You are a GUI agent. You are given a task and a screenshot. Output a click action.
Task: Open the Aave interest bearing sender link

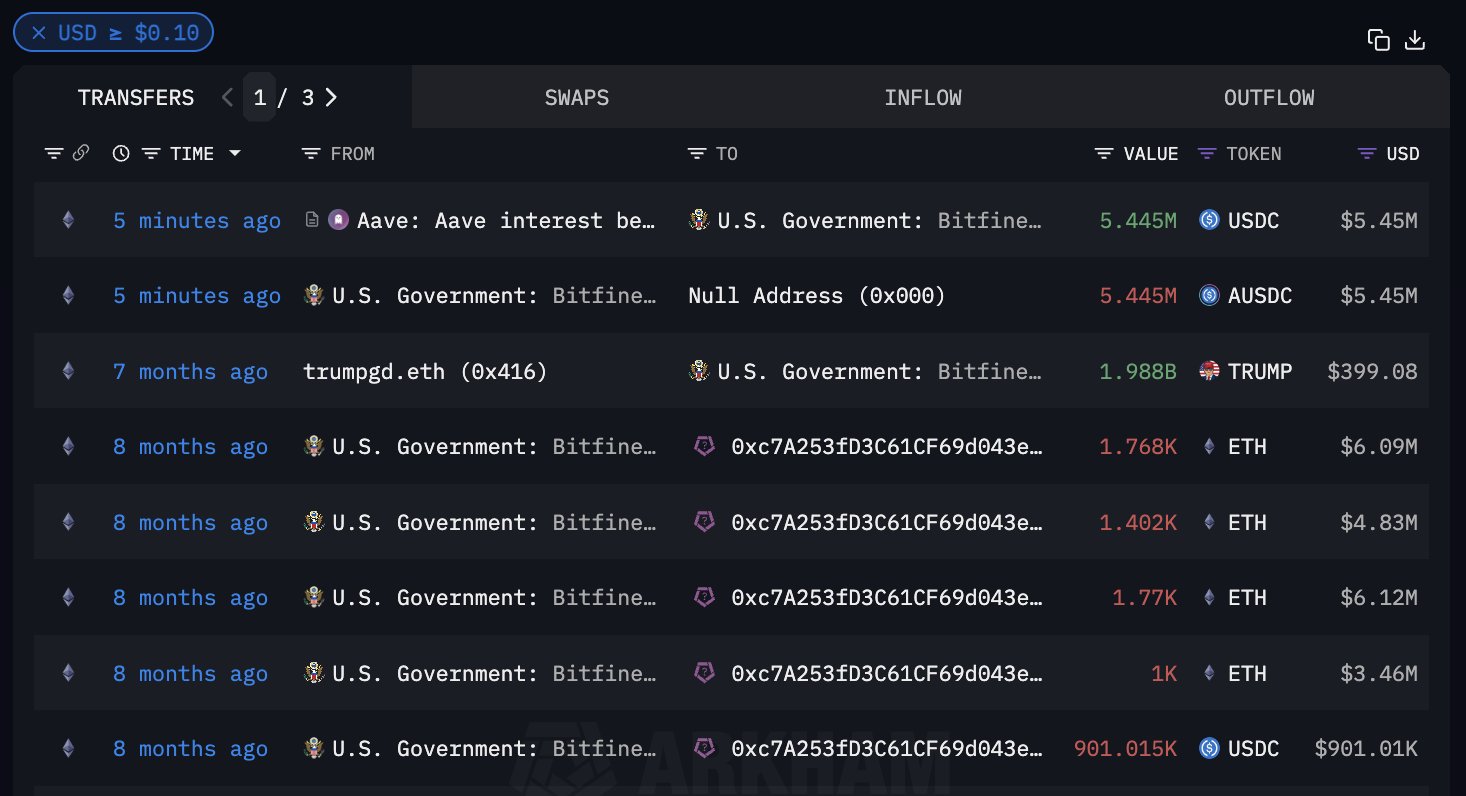[x=507, y=221]
